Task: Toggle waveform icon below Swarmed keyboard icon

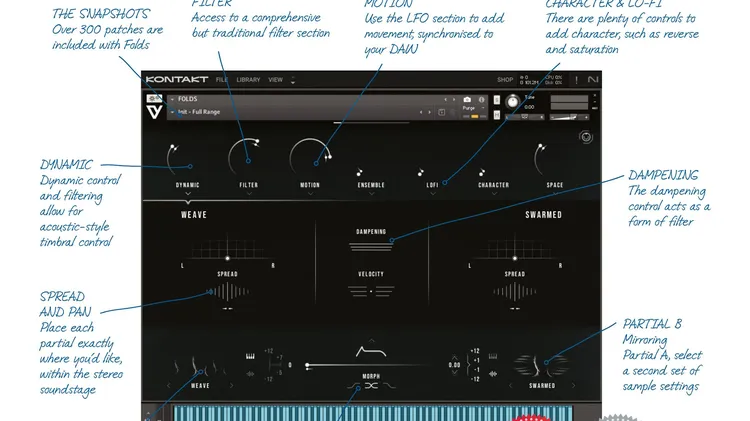Action: [493, 374]
